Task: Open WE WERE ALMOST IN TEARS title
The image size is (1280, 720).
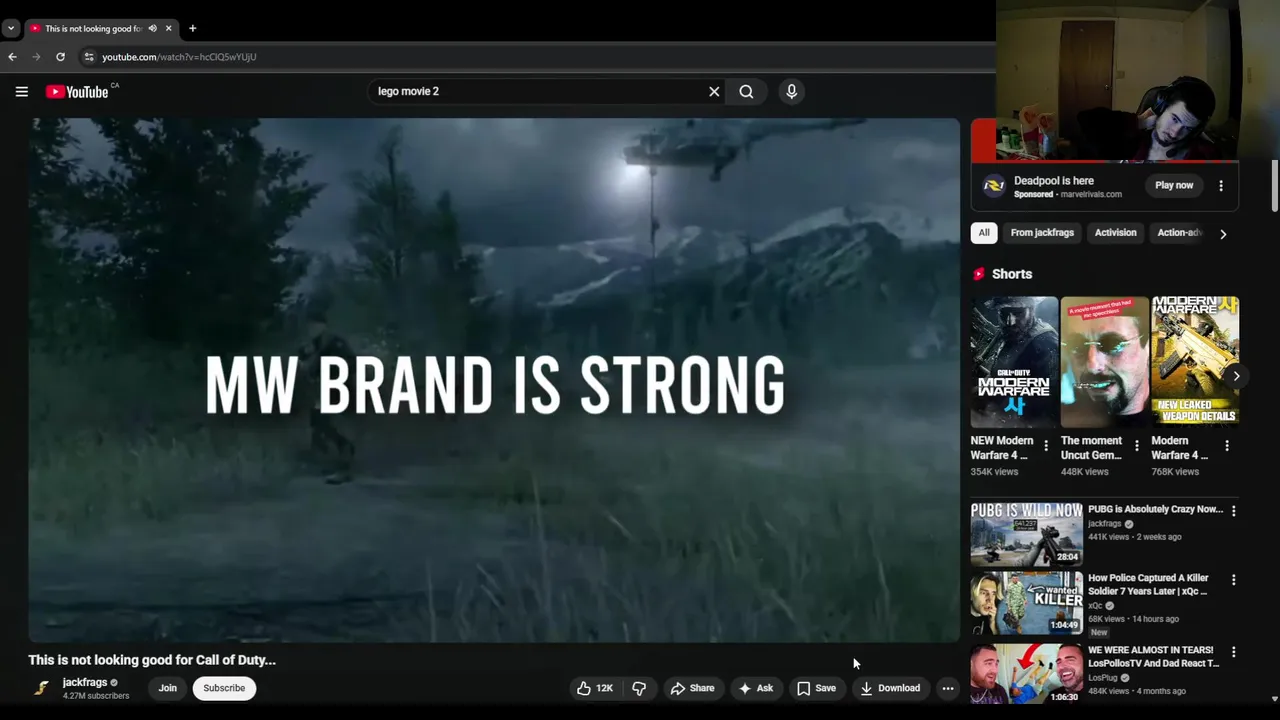Action: click(x=1153, y=656)
